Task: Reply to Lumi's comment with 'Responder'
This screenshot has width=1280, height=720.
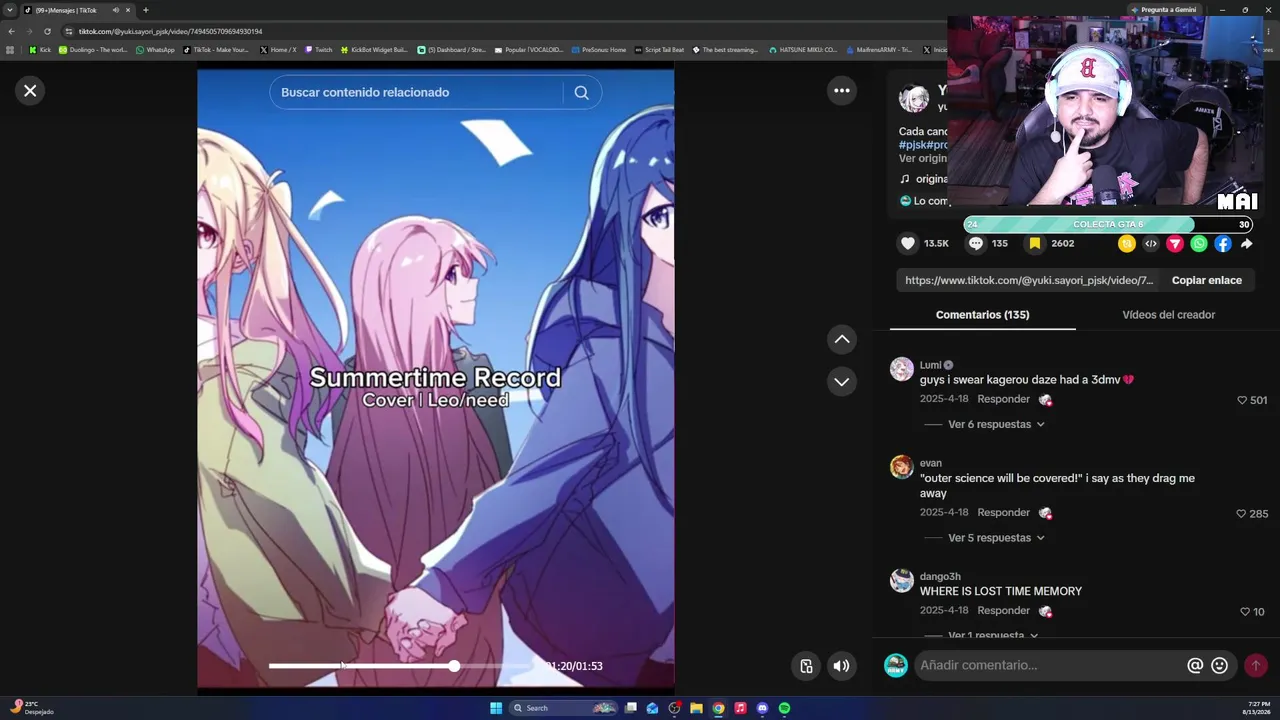Action: [x=1003, y=400]
